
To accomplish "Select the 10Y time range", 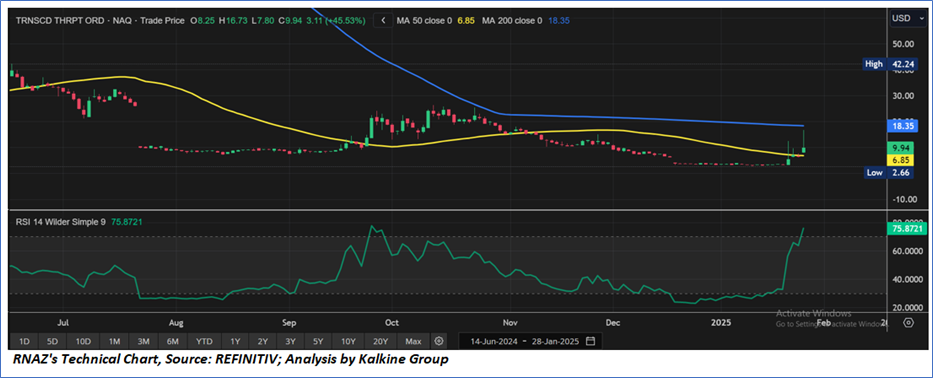I will (347, 341).
